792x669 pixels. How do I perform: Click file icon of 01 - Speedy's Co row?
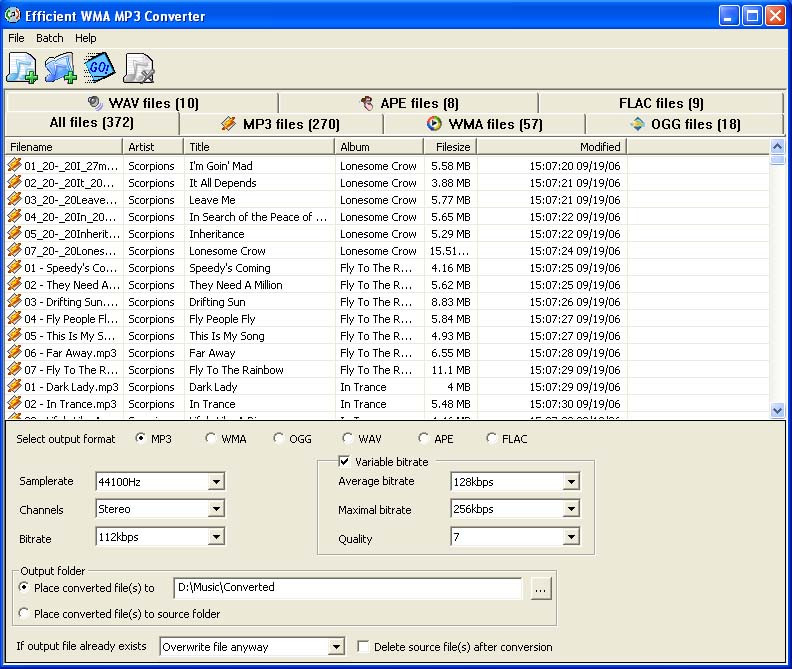[x=14, y=267]
